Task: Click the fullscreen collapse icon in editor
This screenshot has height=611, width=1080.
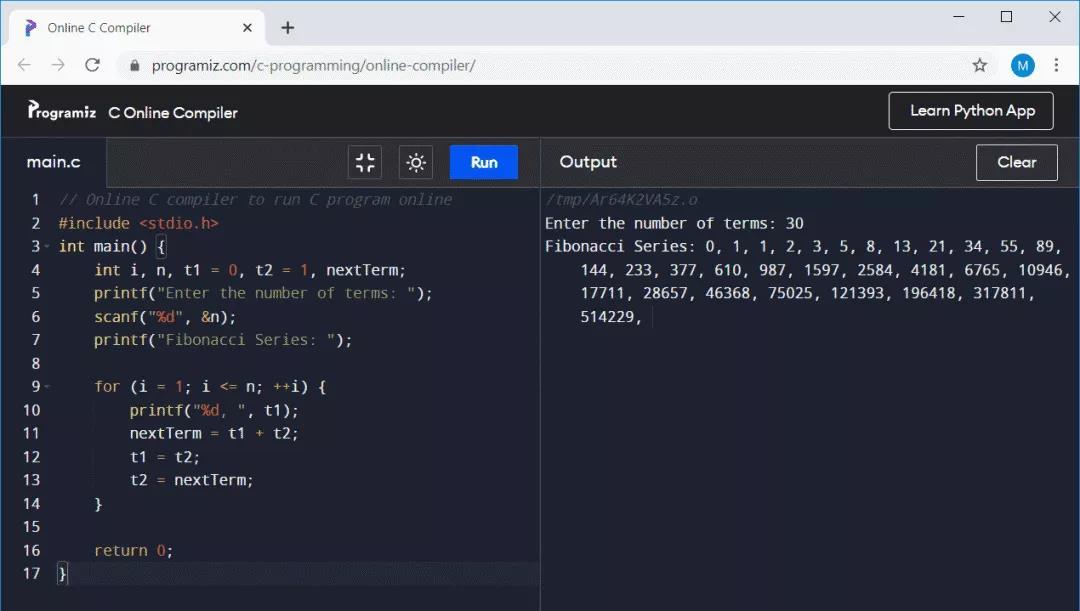Action: click(x=365, y=163)
